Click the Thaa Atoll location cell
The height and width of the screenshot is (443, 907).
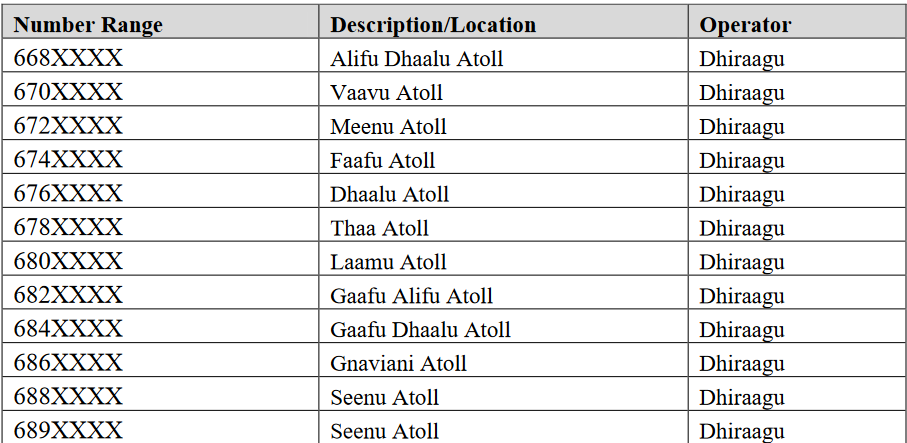point(380,228)
